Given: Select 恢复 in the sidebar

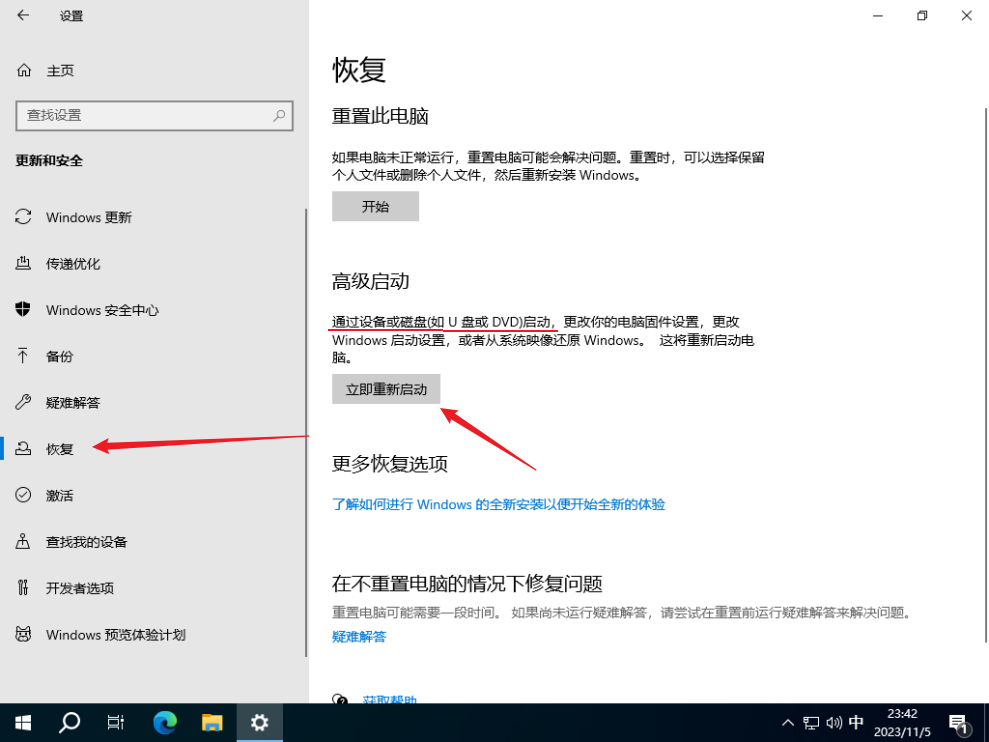Looking at the screenshot, I should pyautogui.click(x=59, y=449).
